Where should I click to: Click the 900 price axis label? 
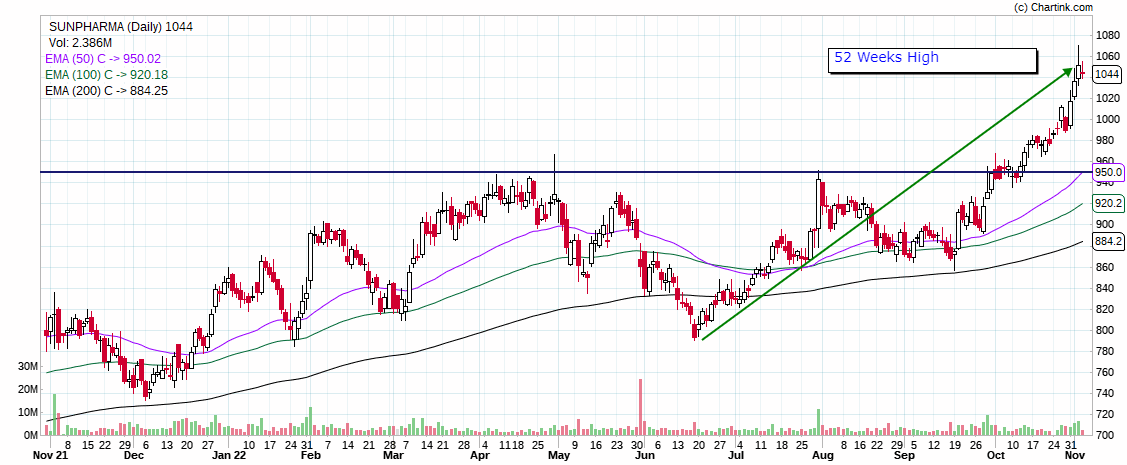pos(1104,225)
